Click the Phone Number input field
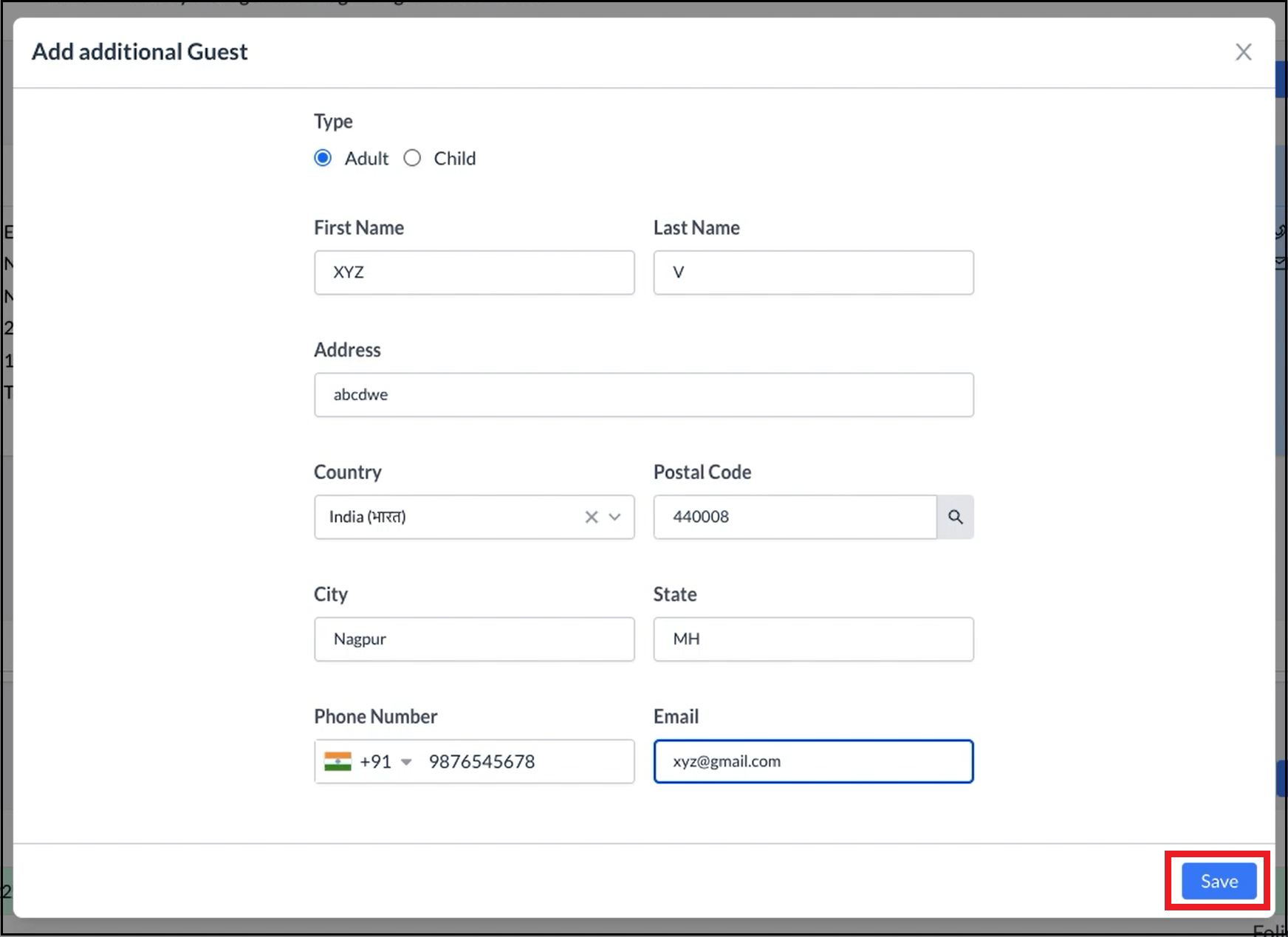The image size is (1288, 937). coord(517,761)
